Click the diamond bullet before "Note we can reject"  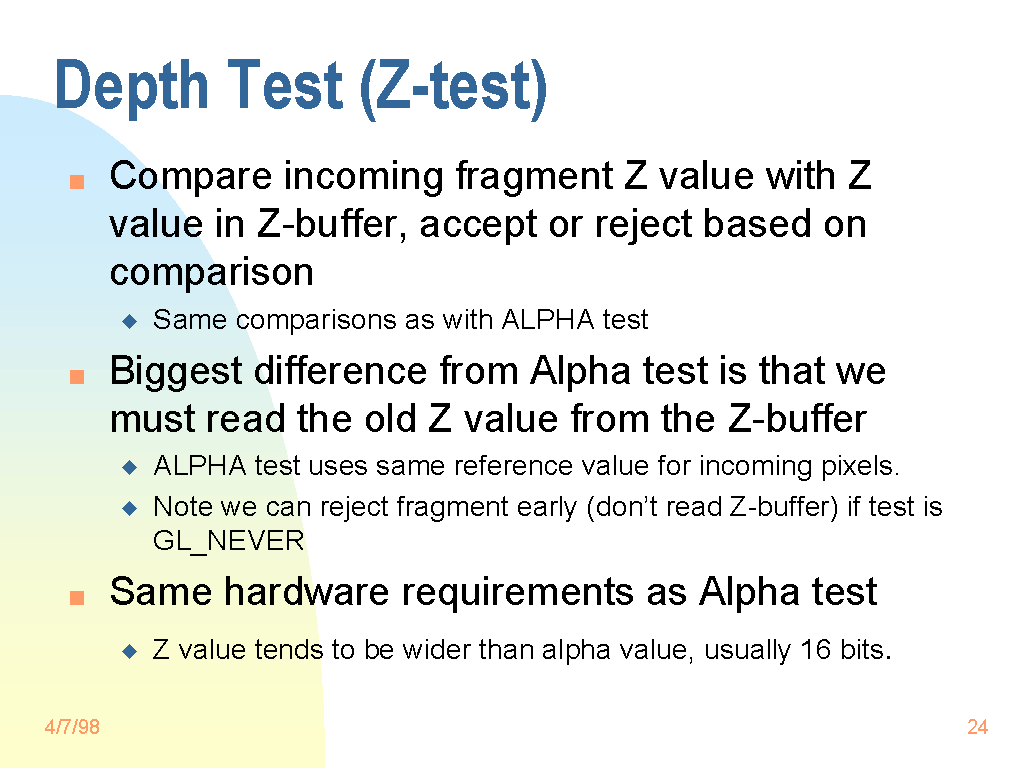pos(128,508)
